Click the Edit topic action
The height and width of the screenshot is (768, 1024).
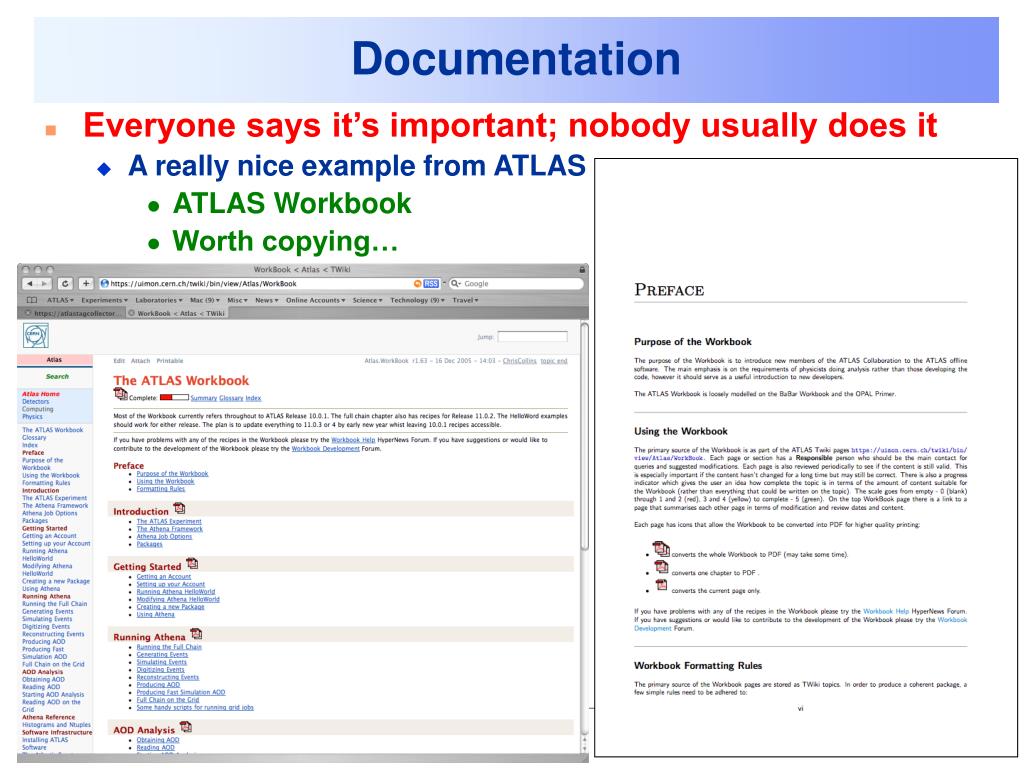pos(119,360)
